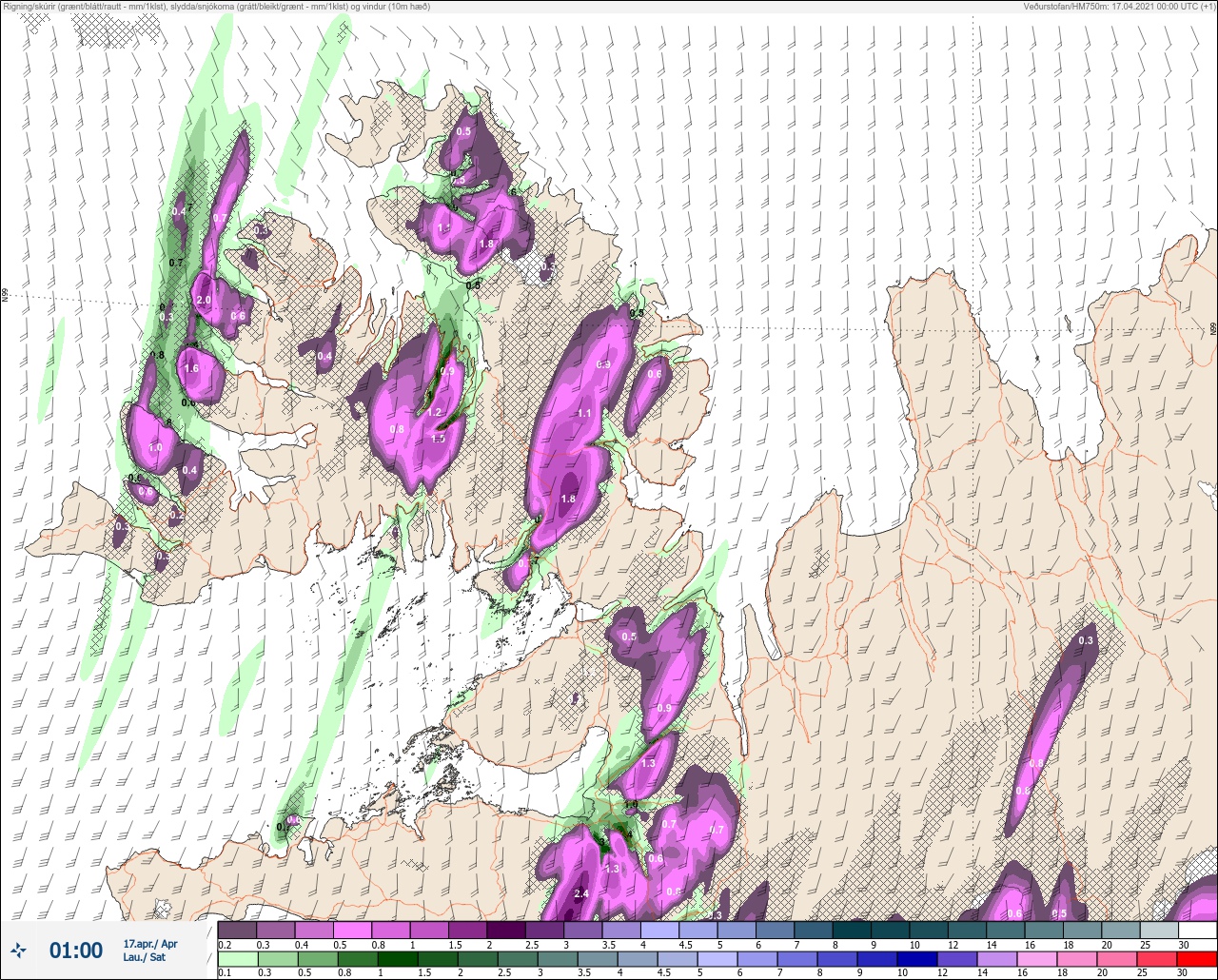This screenshot has height=980, width=1218.
Task: Click the 2.0 precipitation value on the map
Action: 203,300
